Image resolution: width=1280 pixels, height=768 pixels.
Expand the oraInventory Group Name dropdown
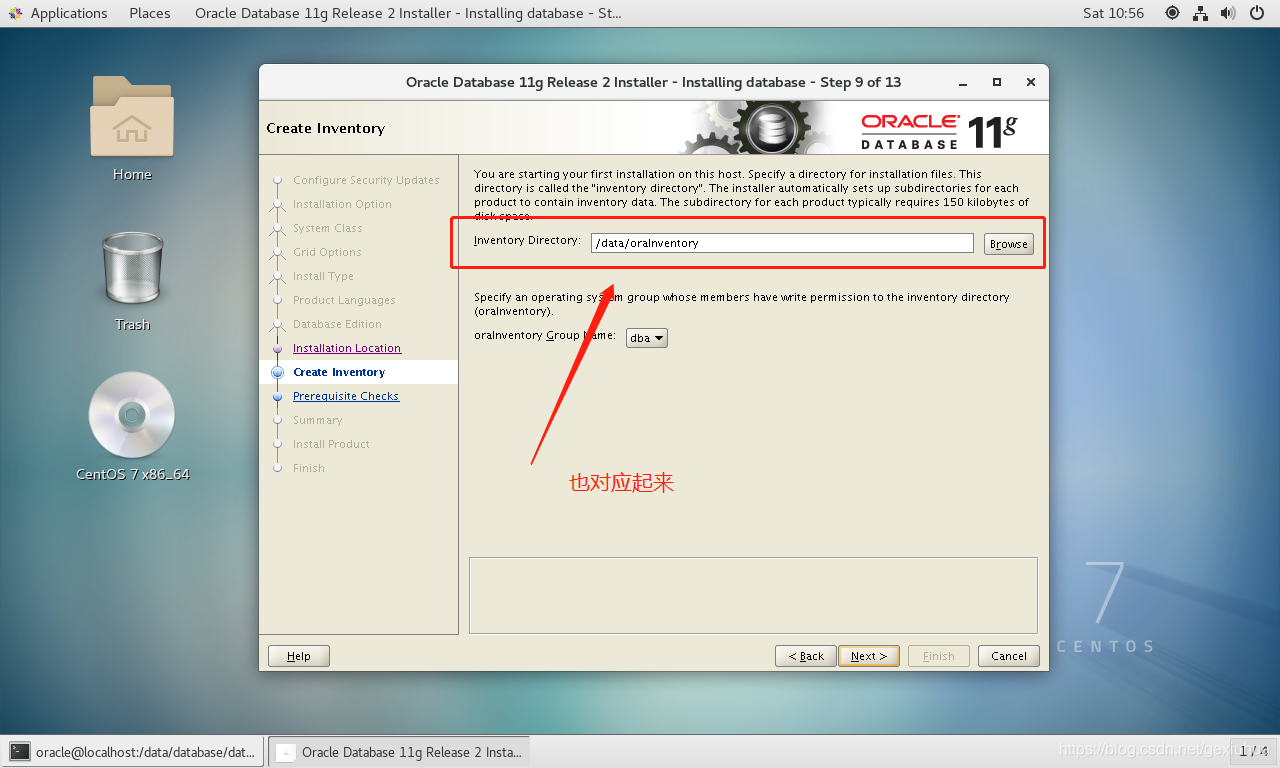click(647, 338)
